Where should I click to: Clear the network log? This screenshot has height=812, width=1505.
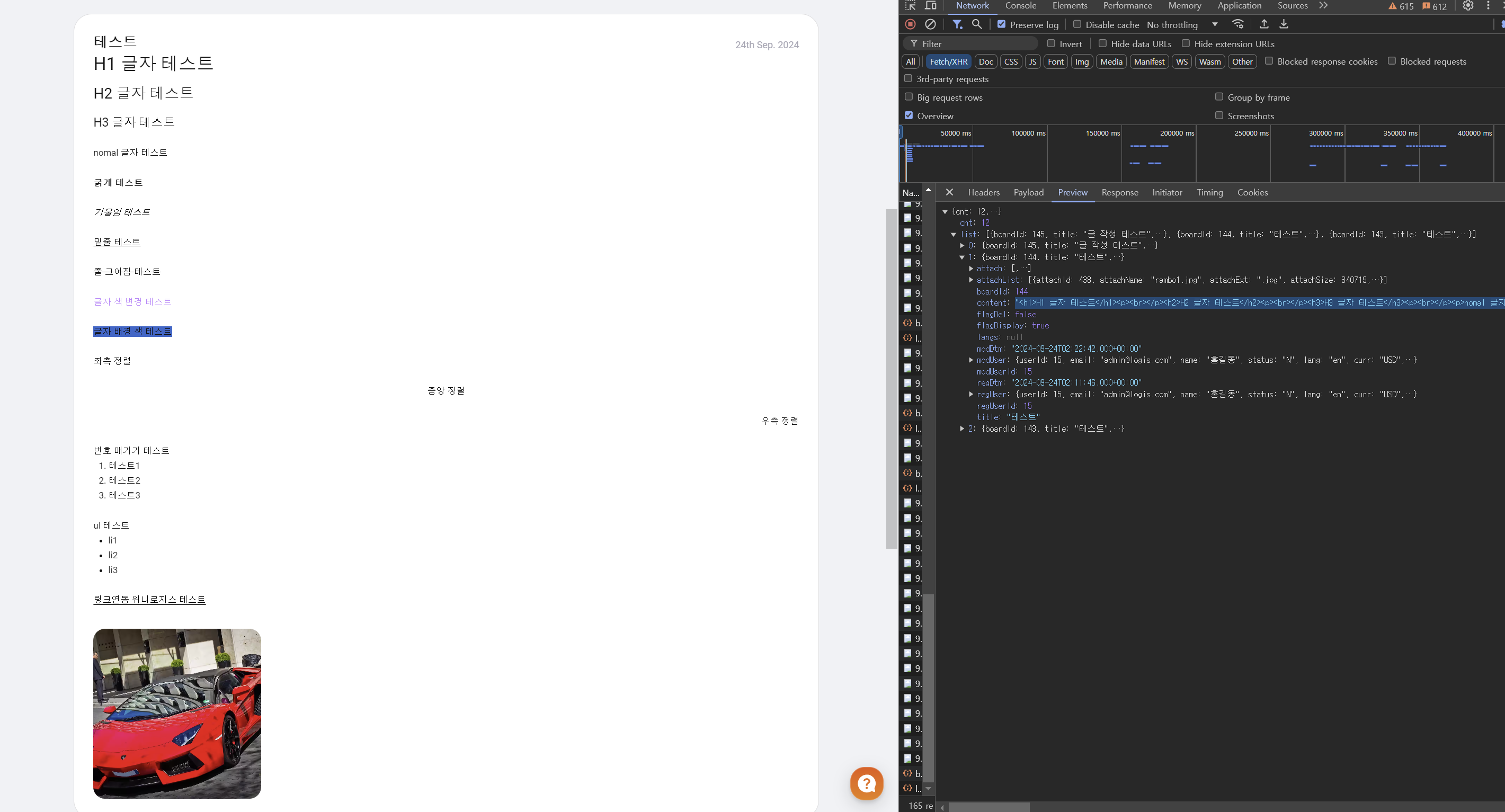[930, 24]
